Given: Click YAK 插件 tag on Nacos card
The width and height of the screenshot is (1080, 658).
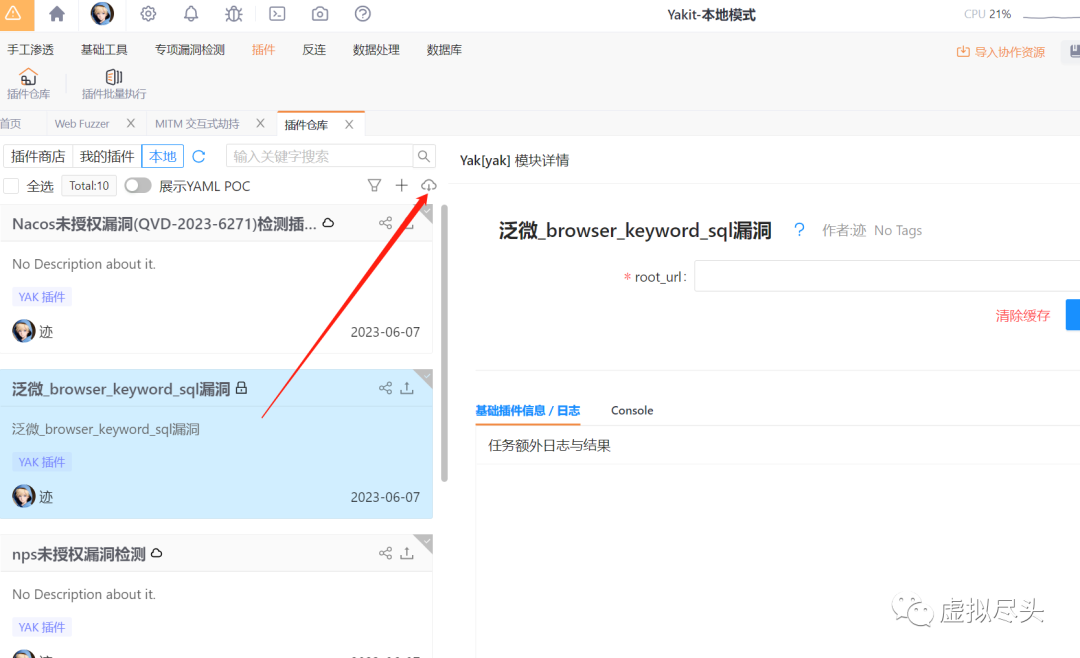Looking at the screenshot, I should point(42,297).
